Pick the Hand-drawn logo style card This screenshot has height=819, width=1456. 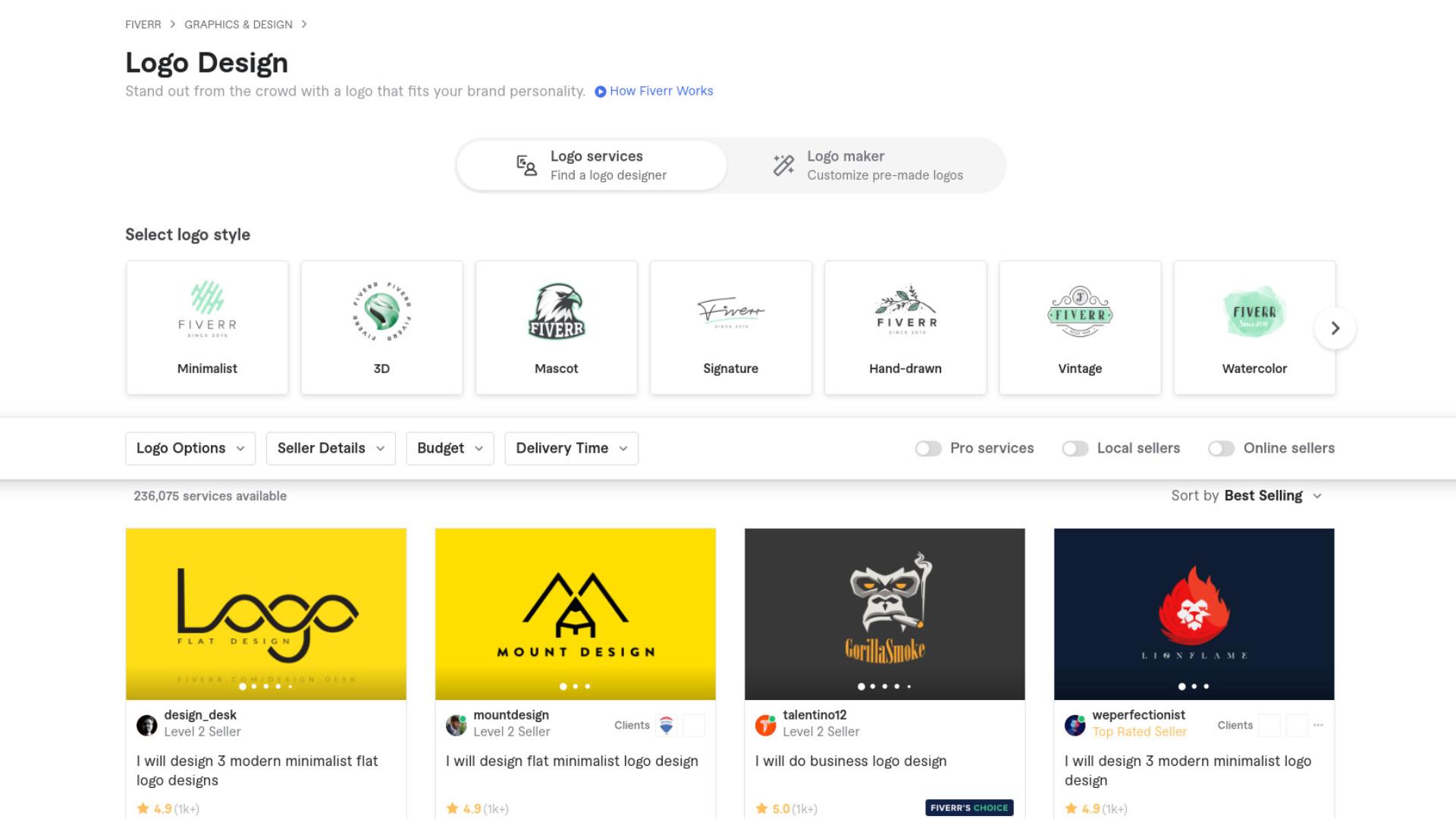pyautogui.click(x=905, y=328)
